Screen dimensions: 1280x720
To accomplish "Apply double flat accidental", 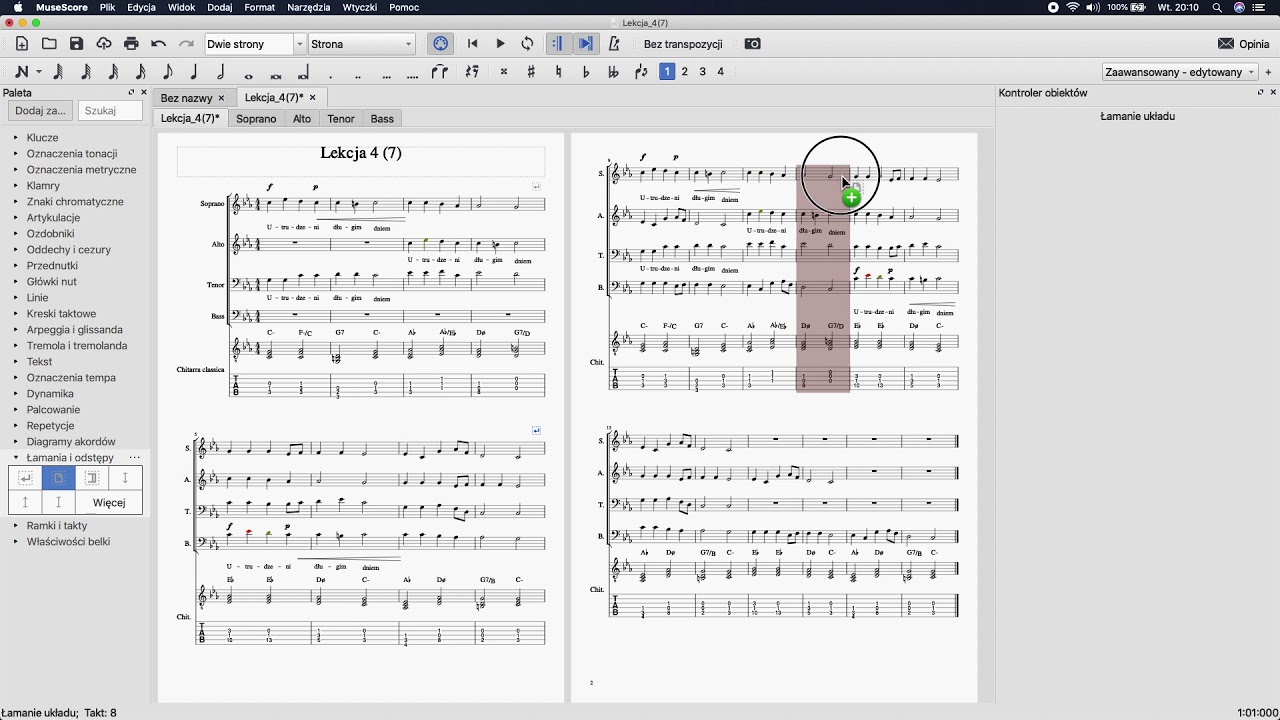I will click(613, 72).
